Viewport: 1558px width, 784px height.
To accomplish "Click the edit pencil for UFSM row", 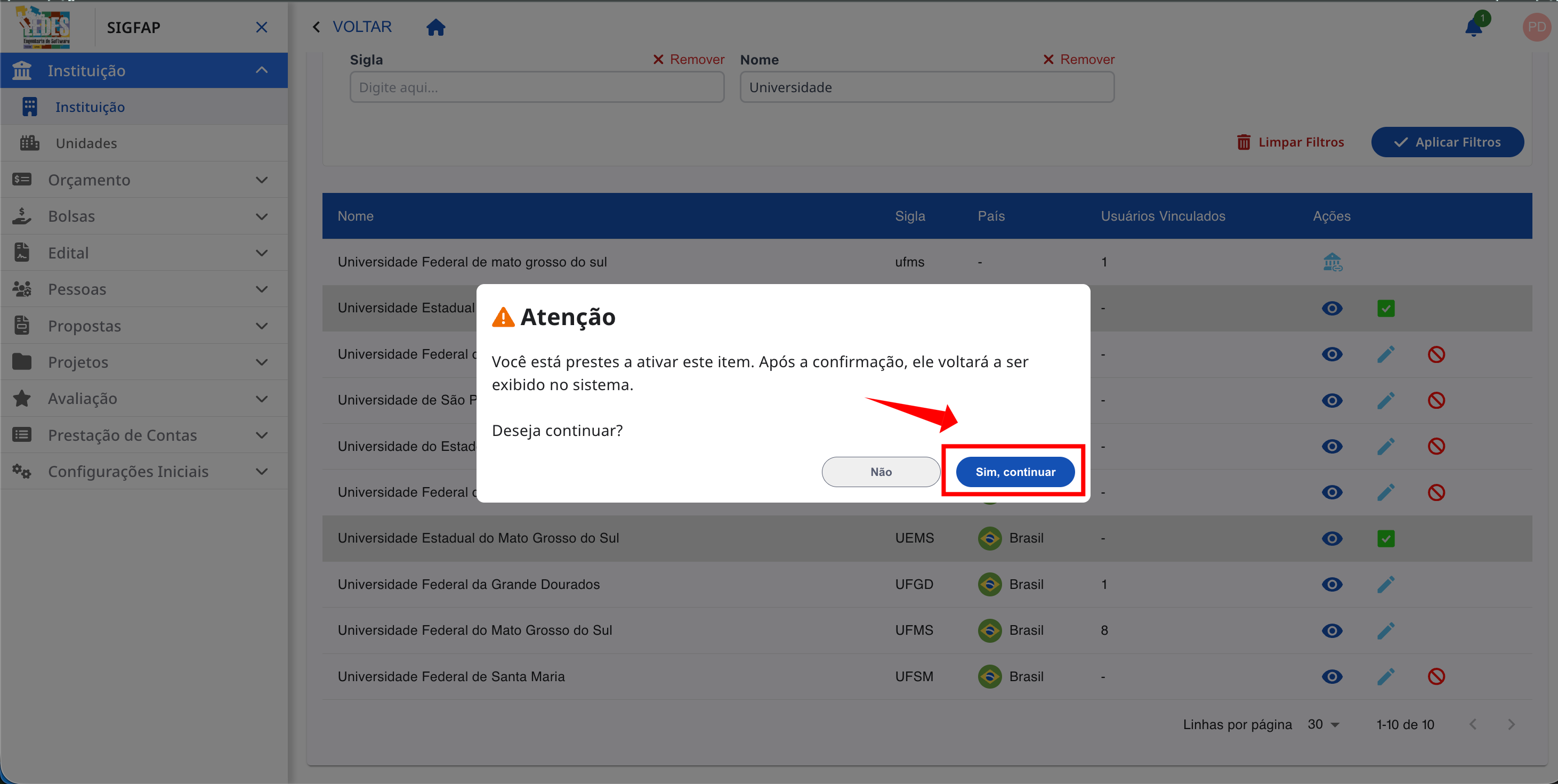I will [1385, 676].
